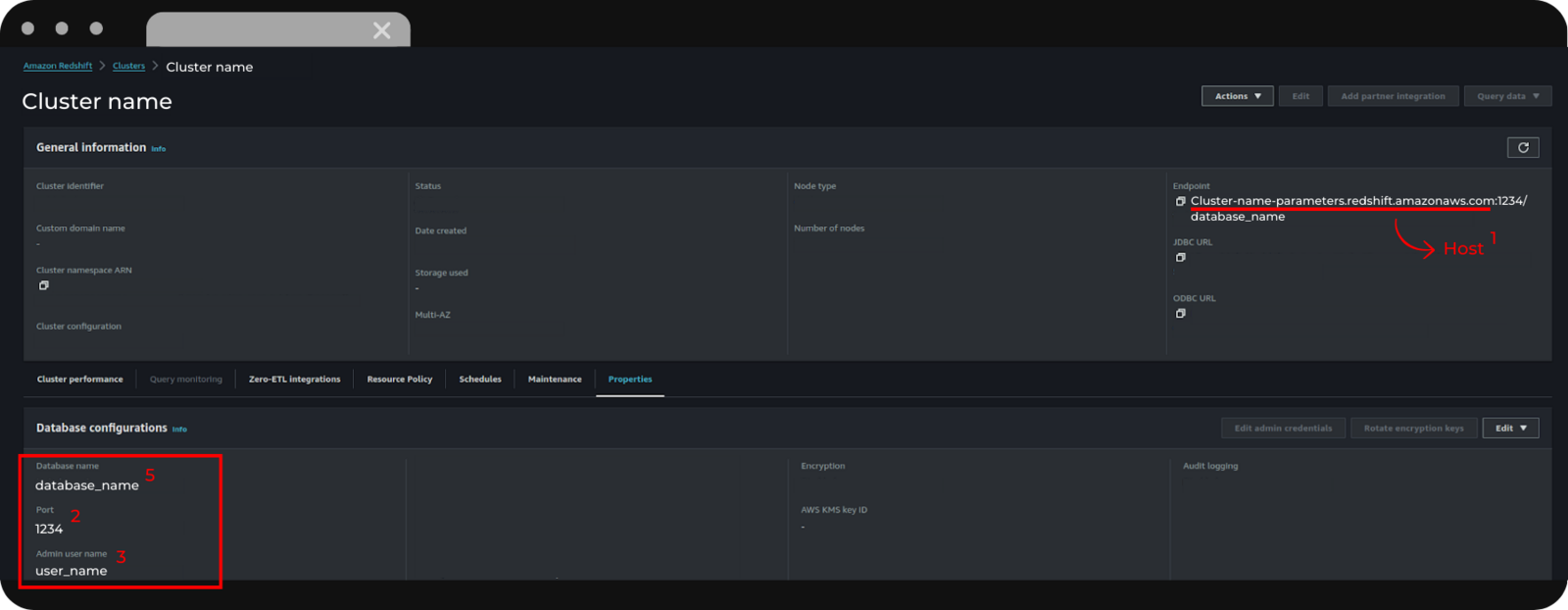The image size is (1568, 610).
Task: Open the Maintenance tab
Action: [x=555, y=380]
